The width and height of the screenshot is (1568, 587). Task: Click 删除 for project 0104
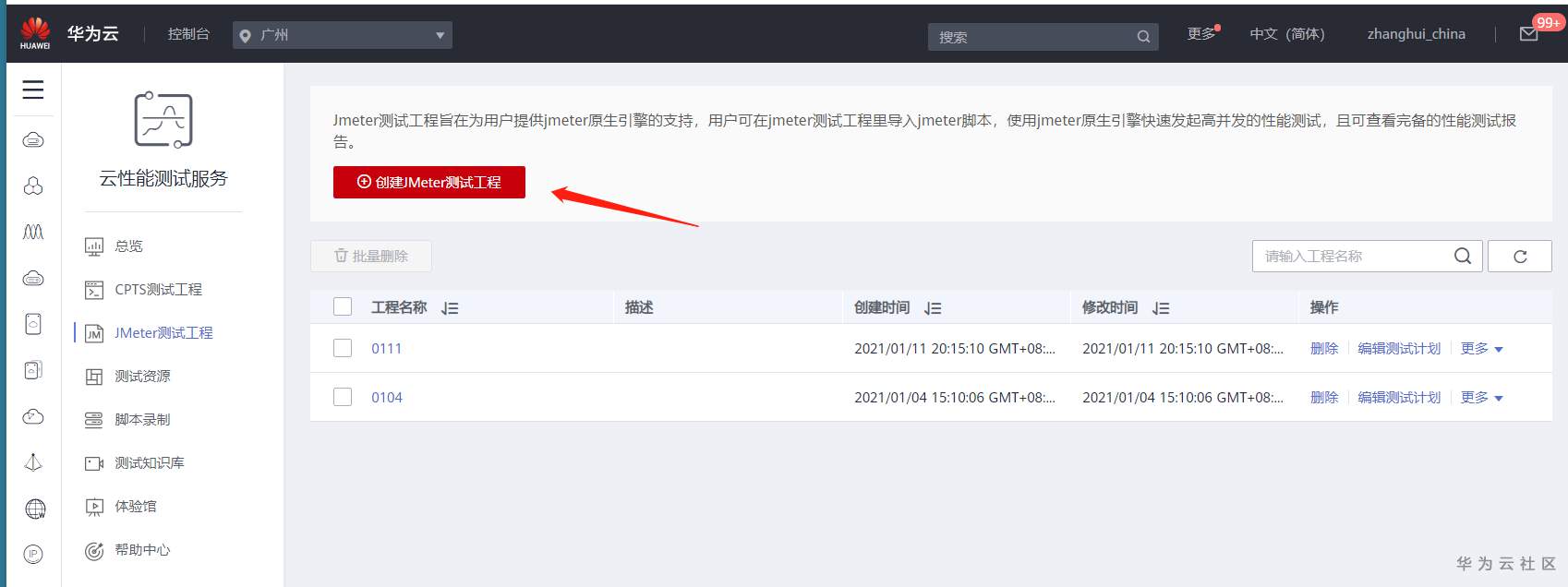coord(1324,398)
